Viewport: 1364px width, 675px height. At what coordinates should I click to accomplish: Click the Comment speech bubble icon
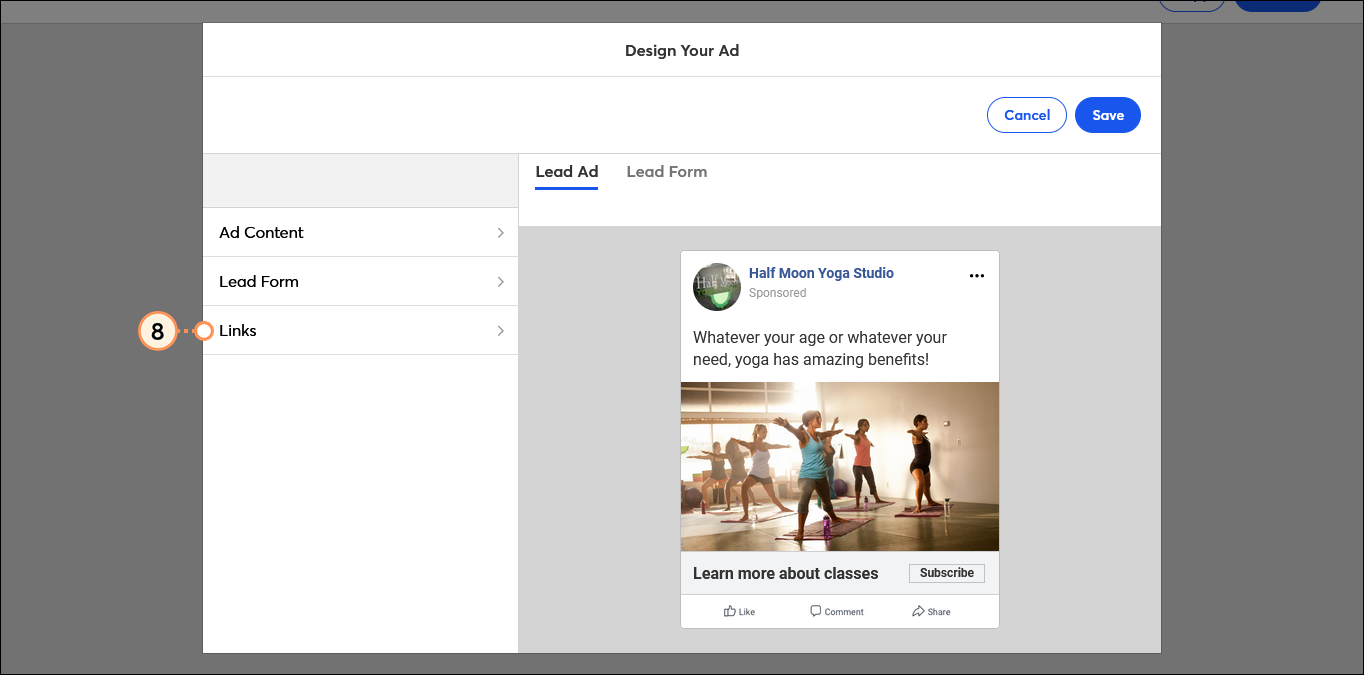point(816,611)
